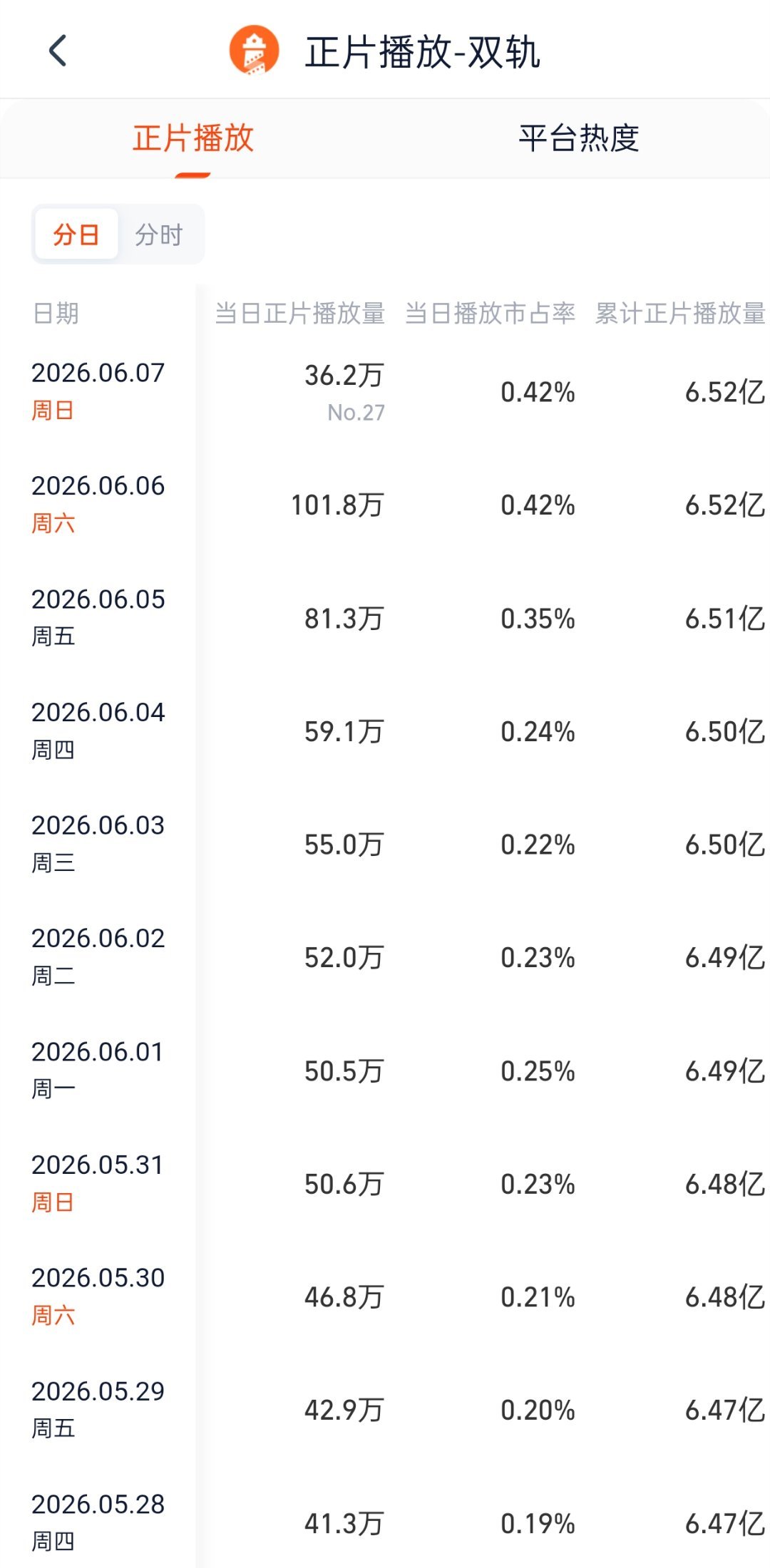Select the 2026.06.03 周三 date cell

pos(98,844)
